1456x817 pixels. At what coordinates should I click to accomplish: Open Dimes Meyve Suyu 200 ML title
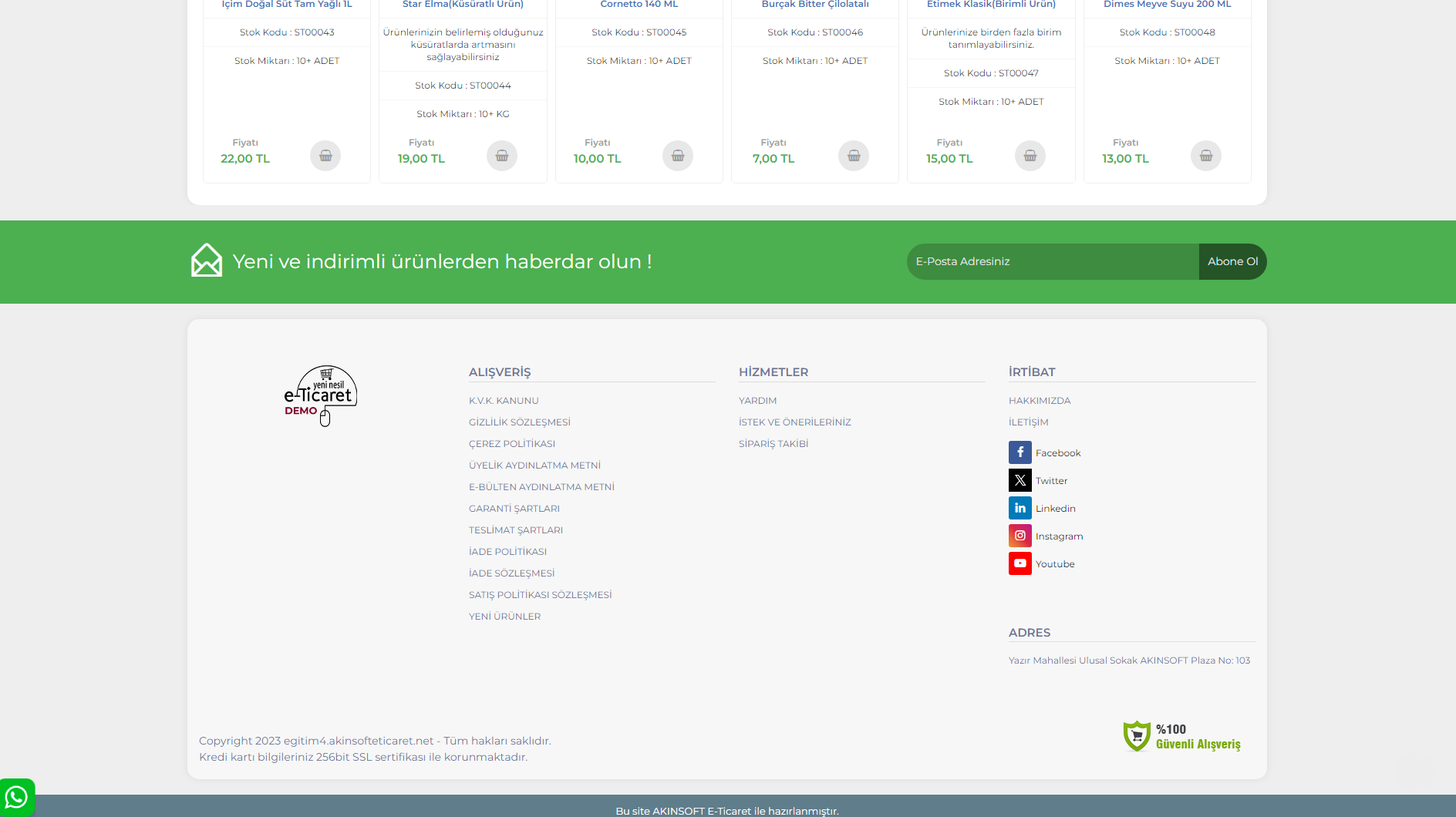pos(1168,5)
